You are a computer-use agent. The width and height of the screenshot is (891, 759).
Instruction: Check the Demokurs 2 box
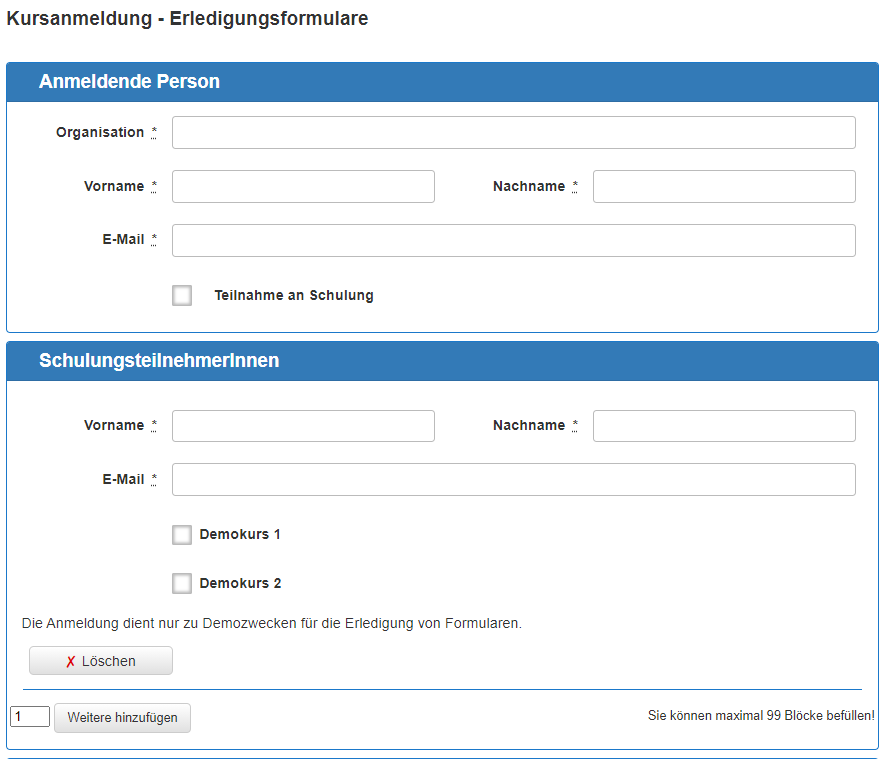182,583
